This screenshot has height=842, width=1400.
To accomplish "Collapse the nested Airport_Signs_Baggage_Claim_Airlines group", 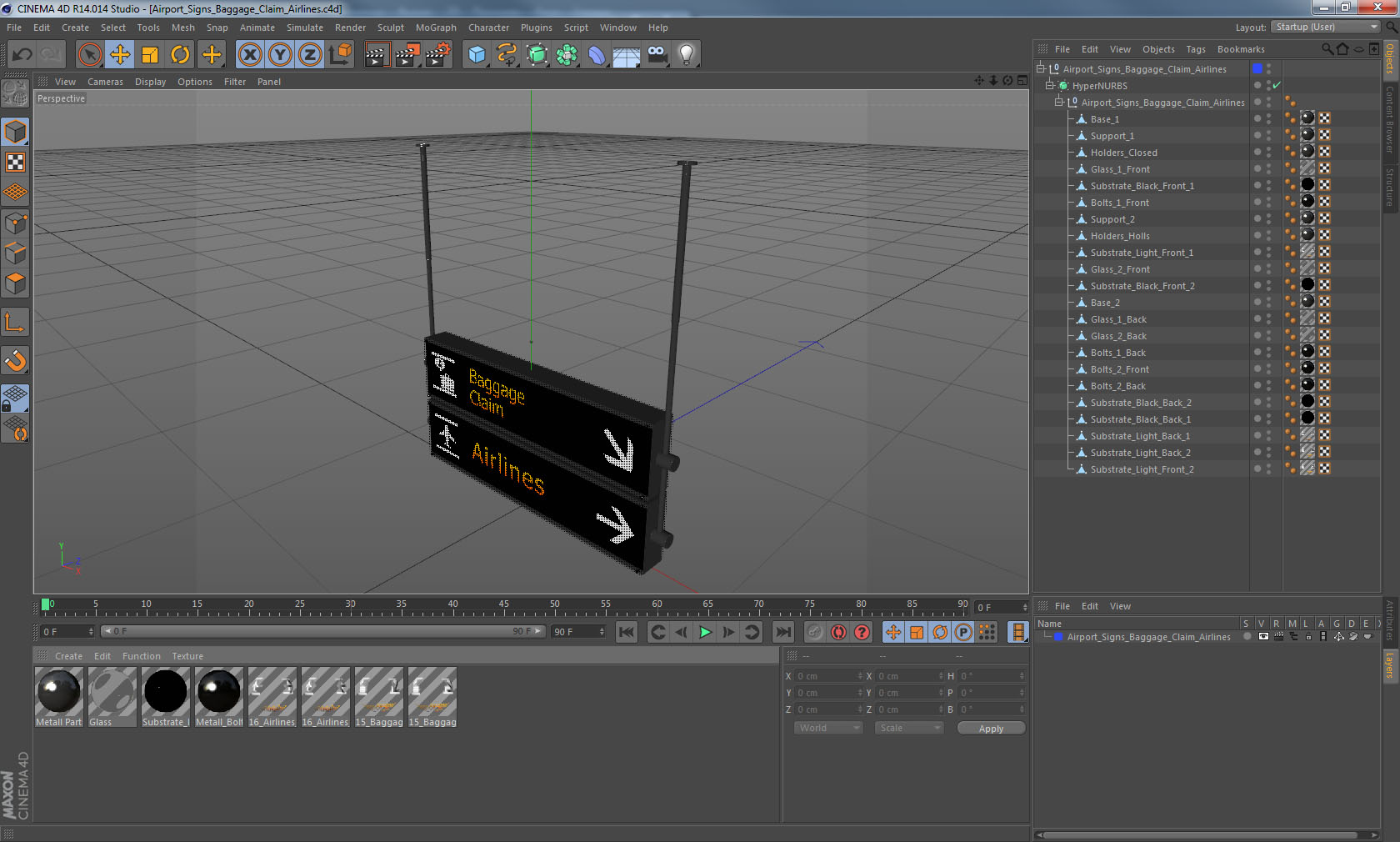I will tap(1059, 102).
